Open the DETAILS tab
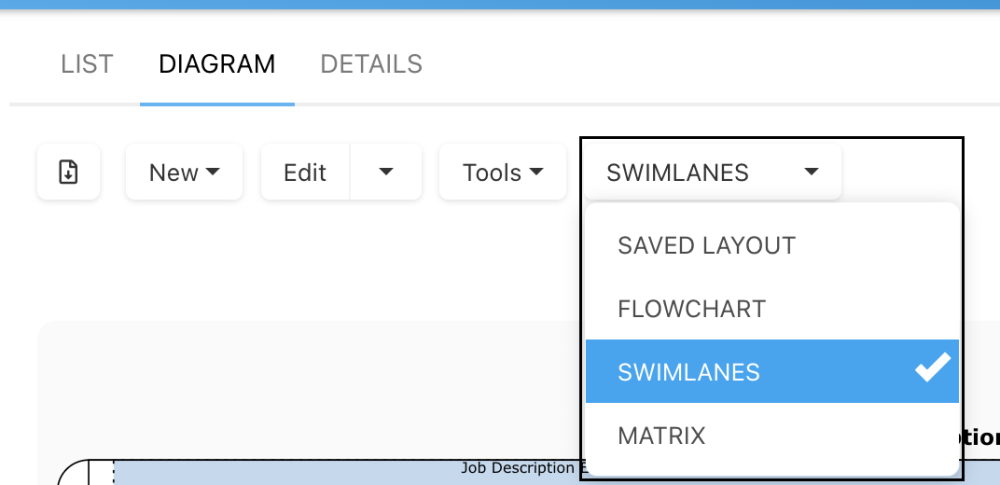The image size is (1000, 485). point(371,65)
